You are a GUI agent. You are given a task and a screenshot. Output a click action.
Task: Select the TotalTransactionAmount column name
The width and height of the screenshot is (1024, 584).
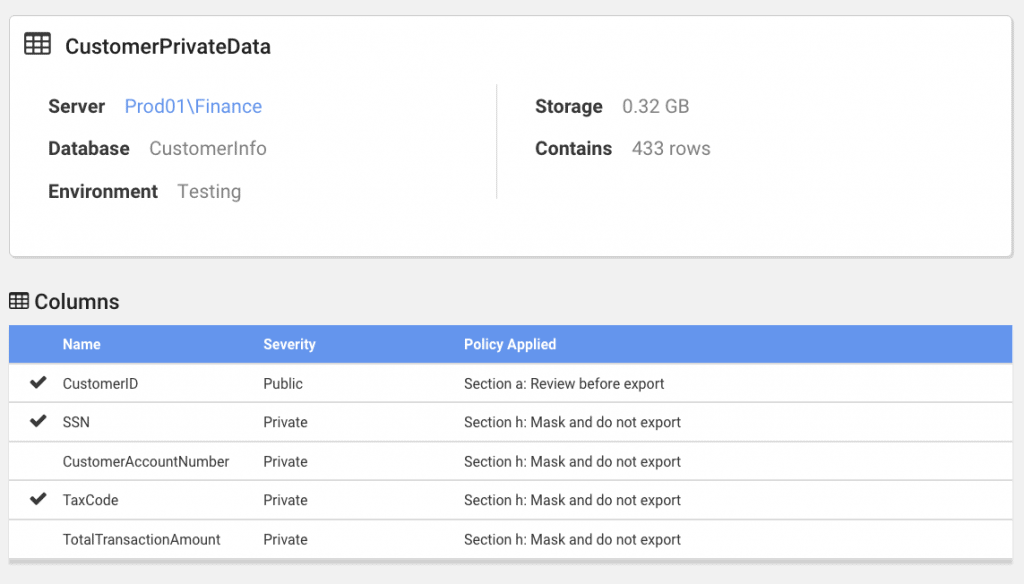click(x=141, y=540)
